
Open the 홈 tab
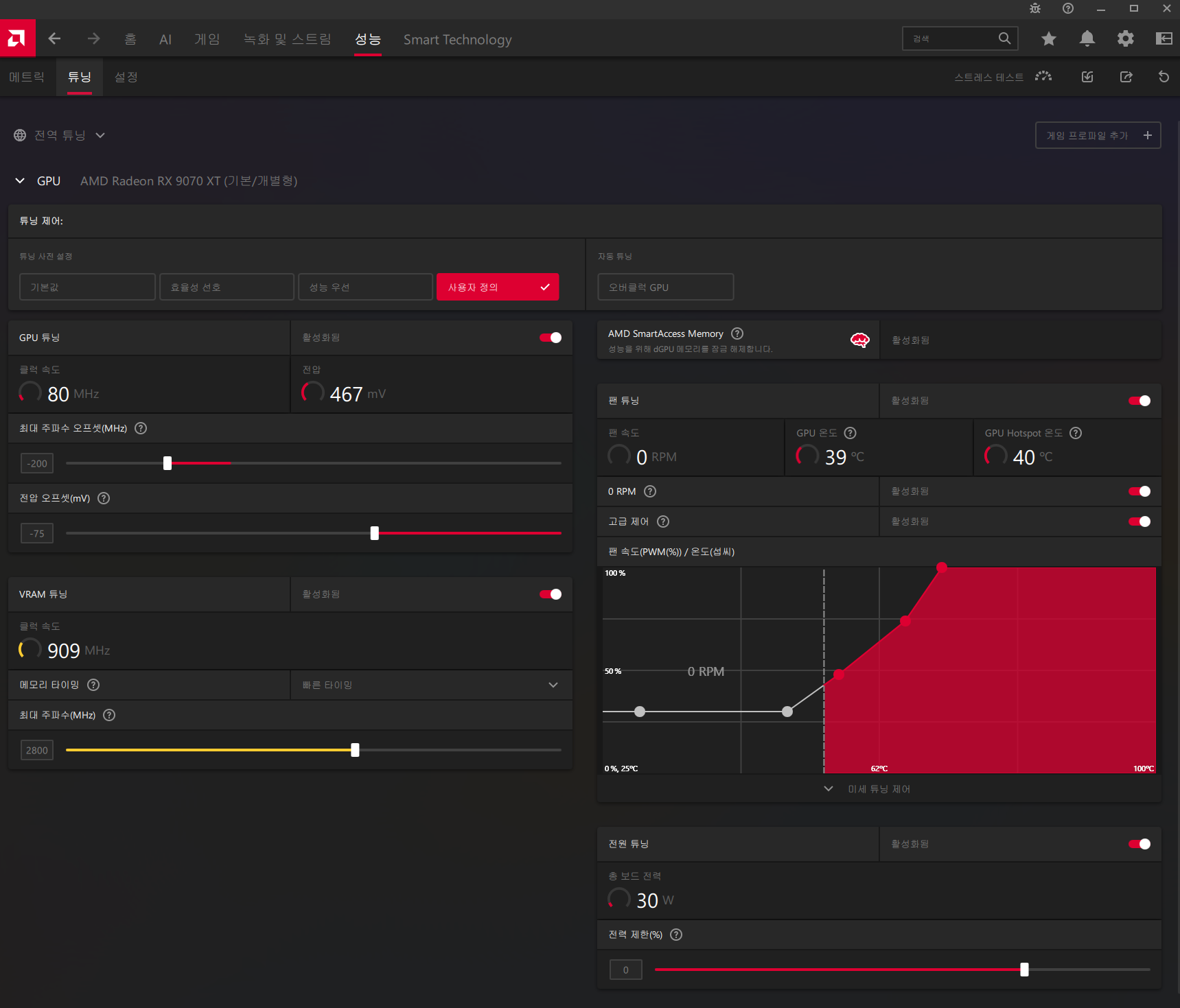tap(130, 39)
